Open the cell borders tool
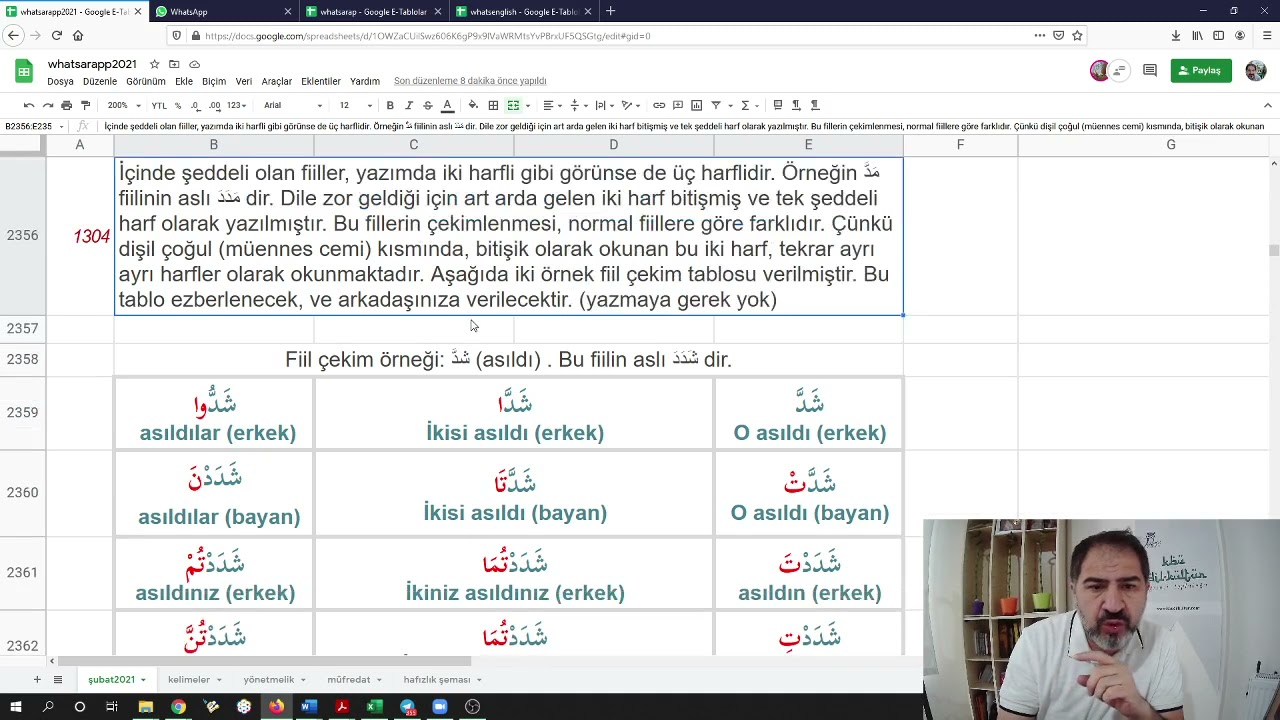The height and width of the screenshot is (720, 1280). 493,105
